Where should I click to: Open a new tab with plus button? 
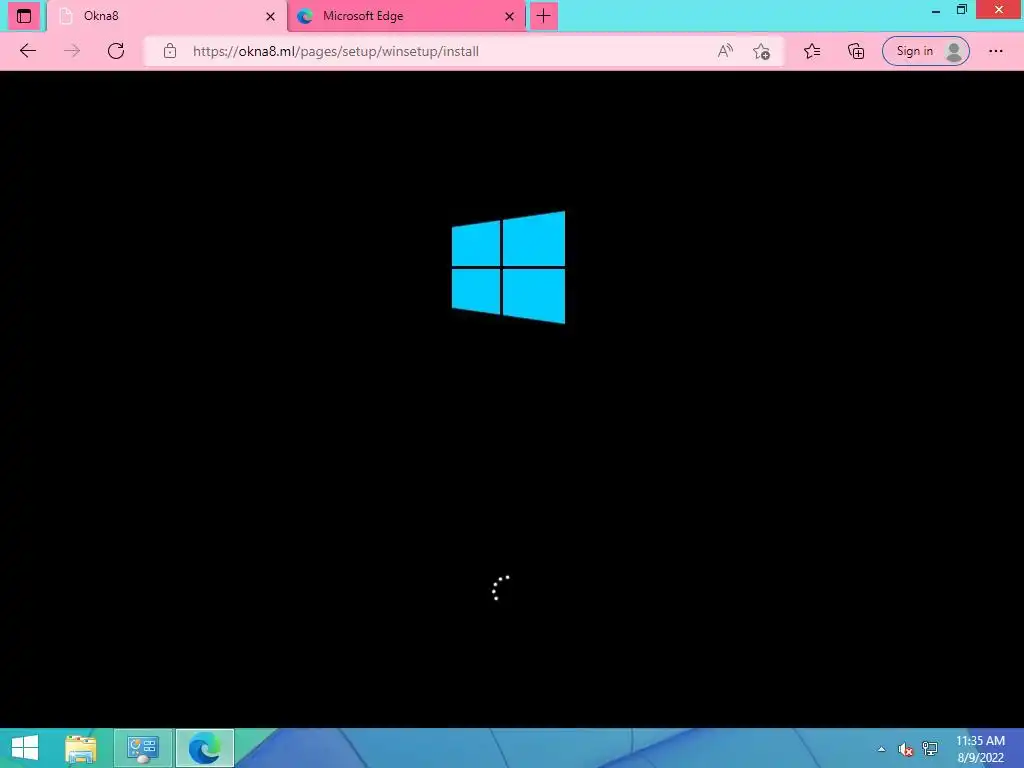coord(543,16)
